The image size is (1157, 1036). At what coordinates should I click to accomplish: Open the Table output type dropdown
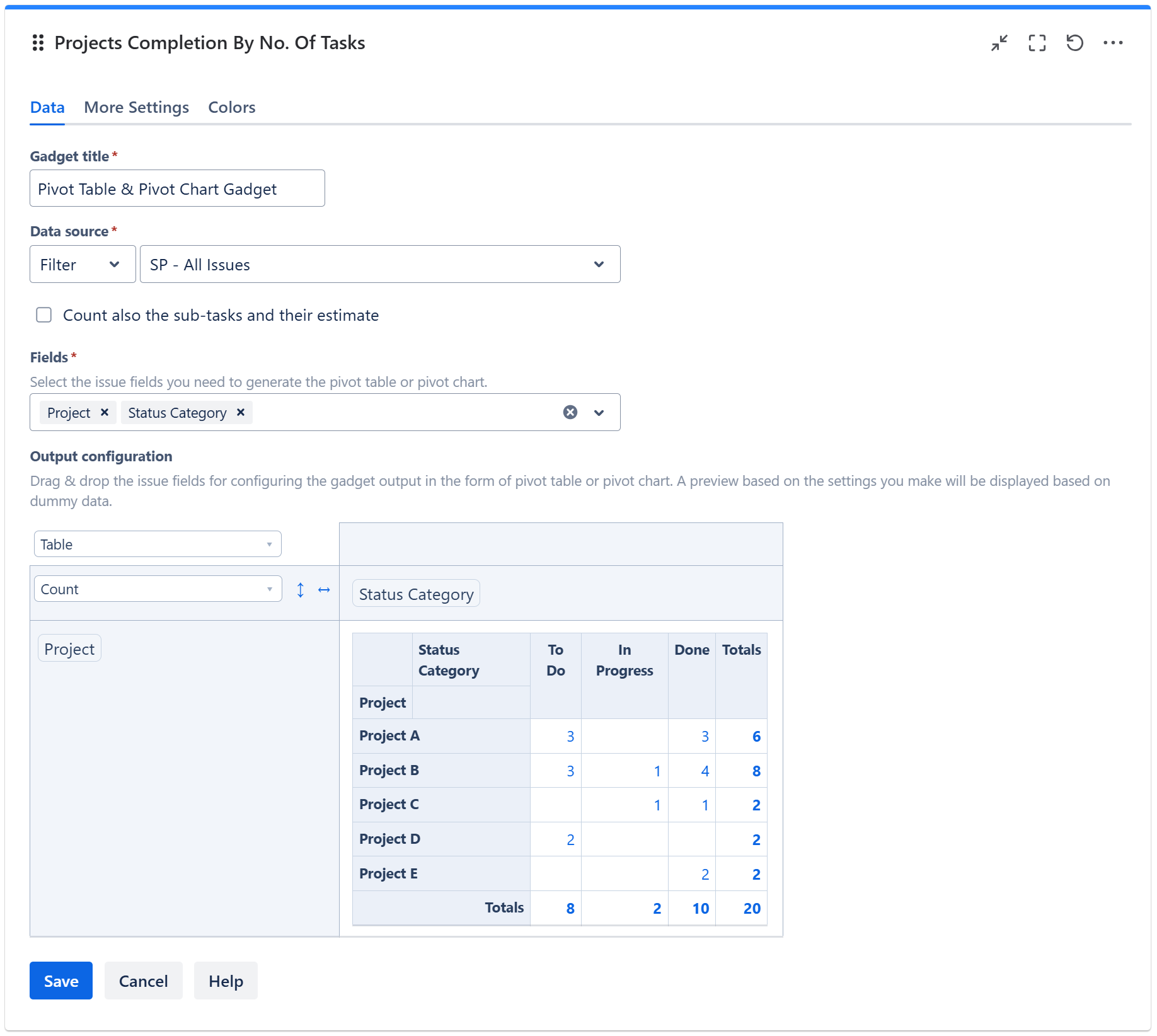click(157, 544)
